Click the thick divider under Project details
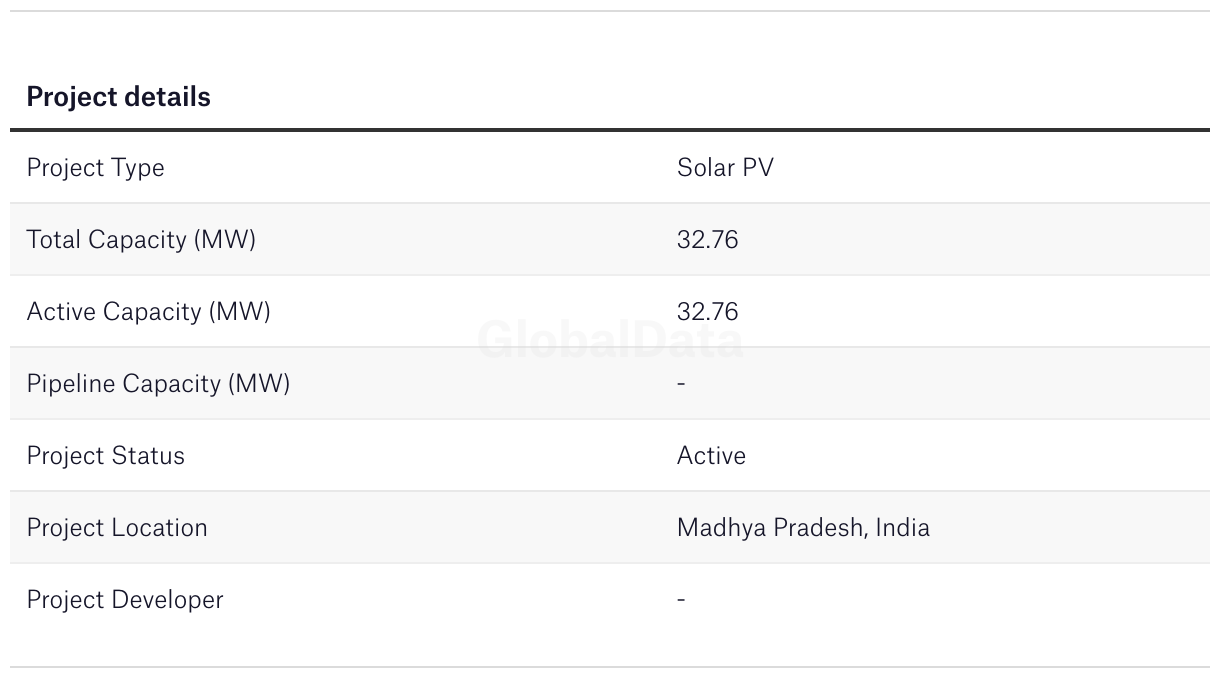The width and height of the screenshot is (1220, 678). point(610,130)
